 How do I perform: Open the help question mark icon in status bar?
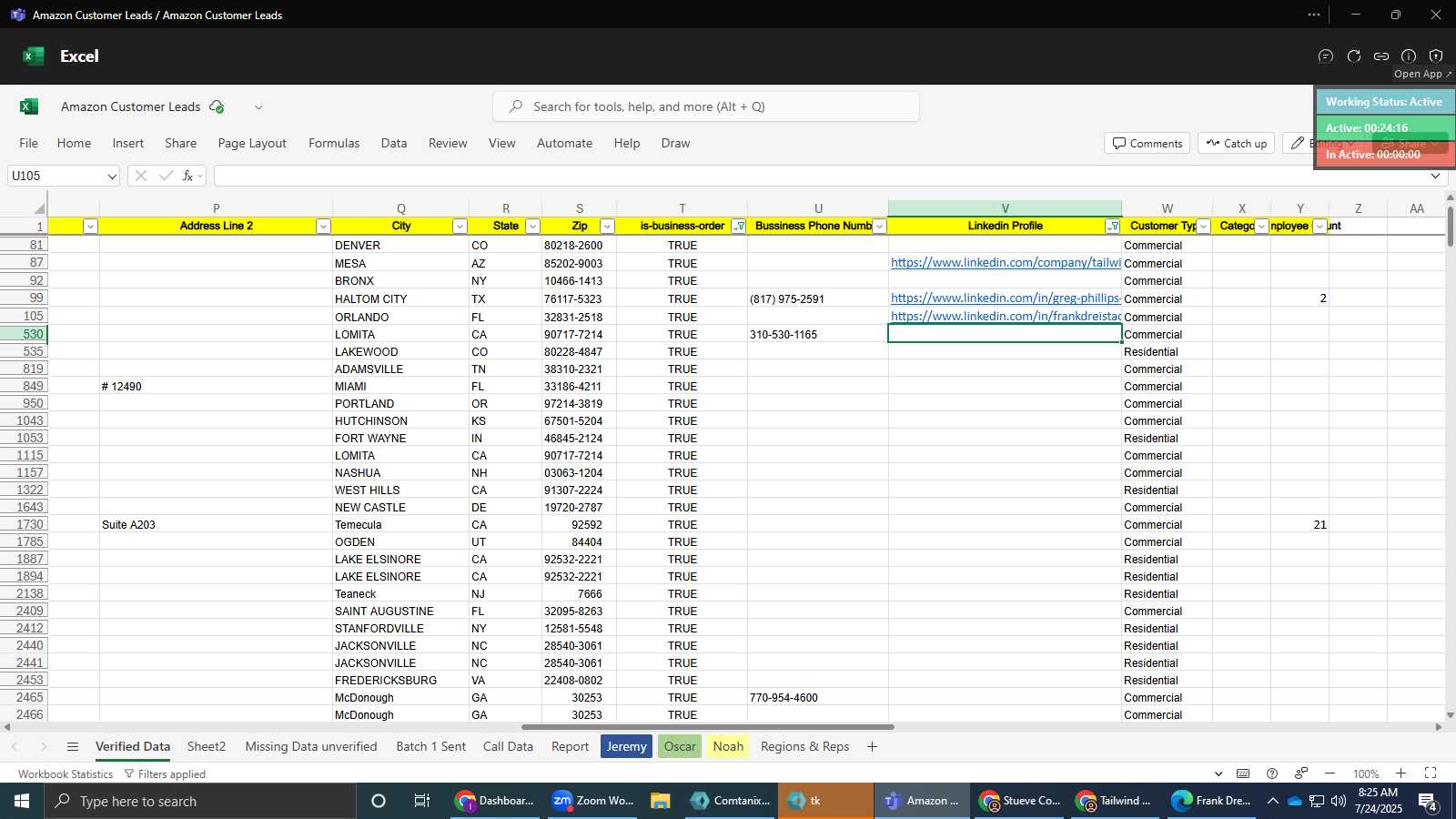(x=1272, y=773)
